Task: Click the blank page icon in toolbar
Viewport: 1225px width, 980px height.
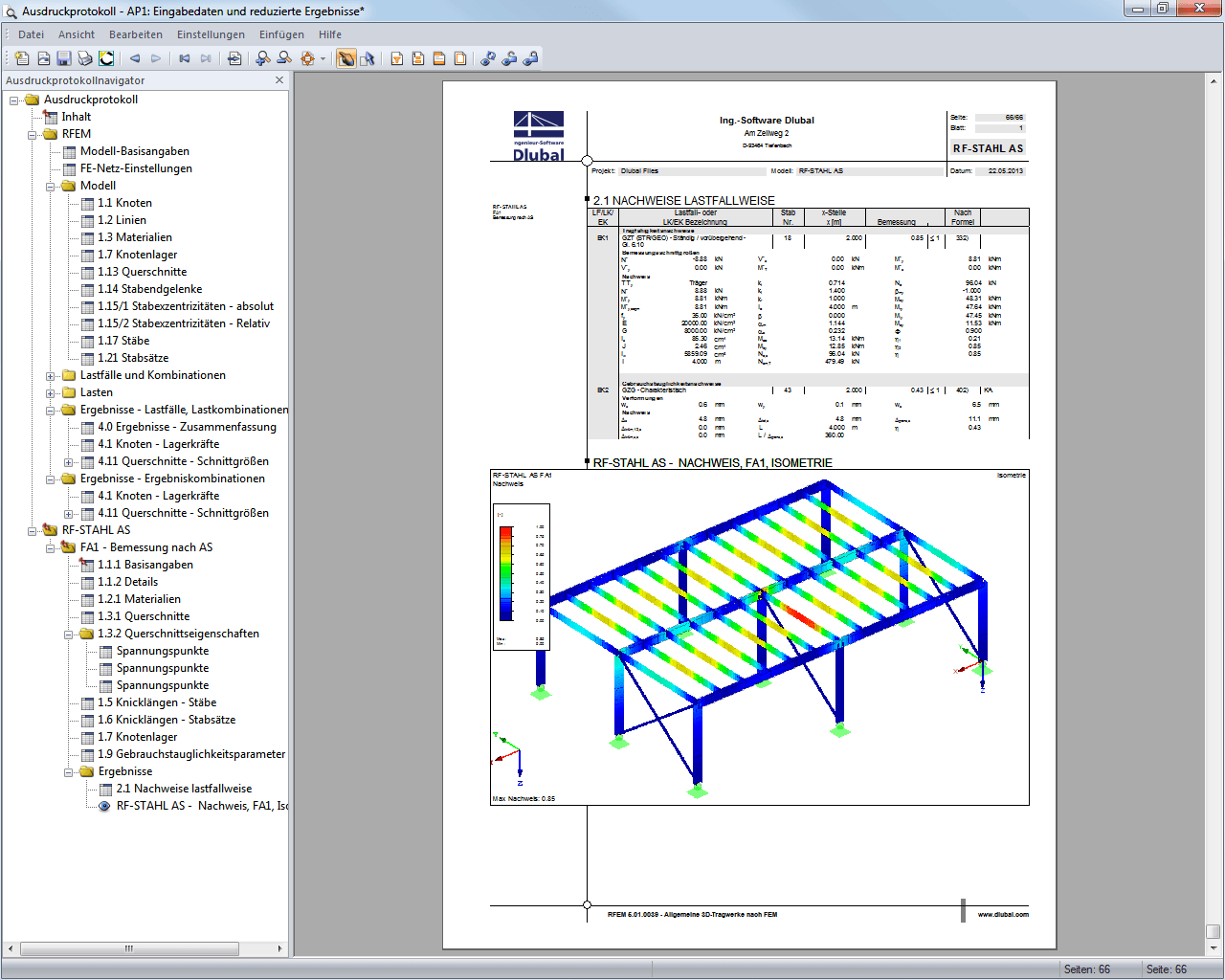Action: (x=460, y=58)
